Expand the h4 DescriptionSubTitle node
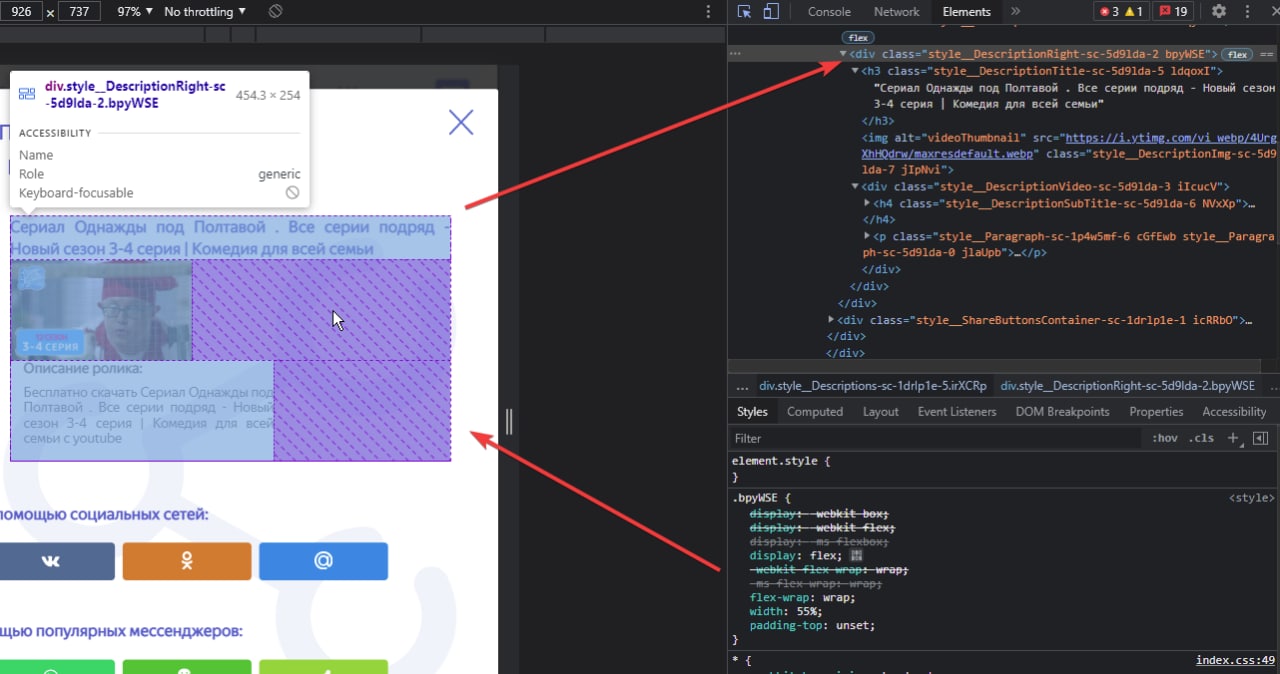Image resolution: width=1280 pixels, height=674 pixels. [867, 204]
